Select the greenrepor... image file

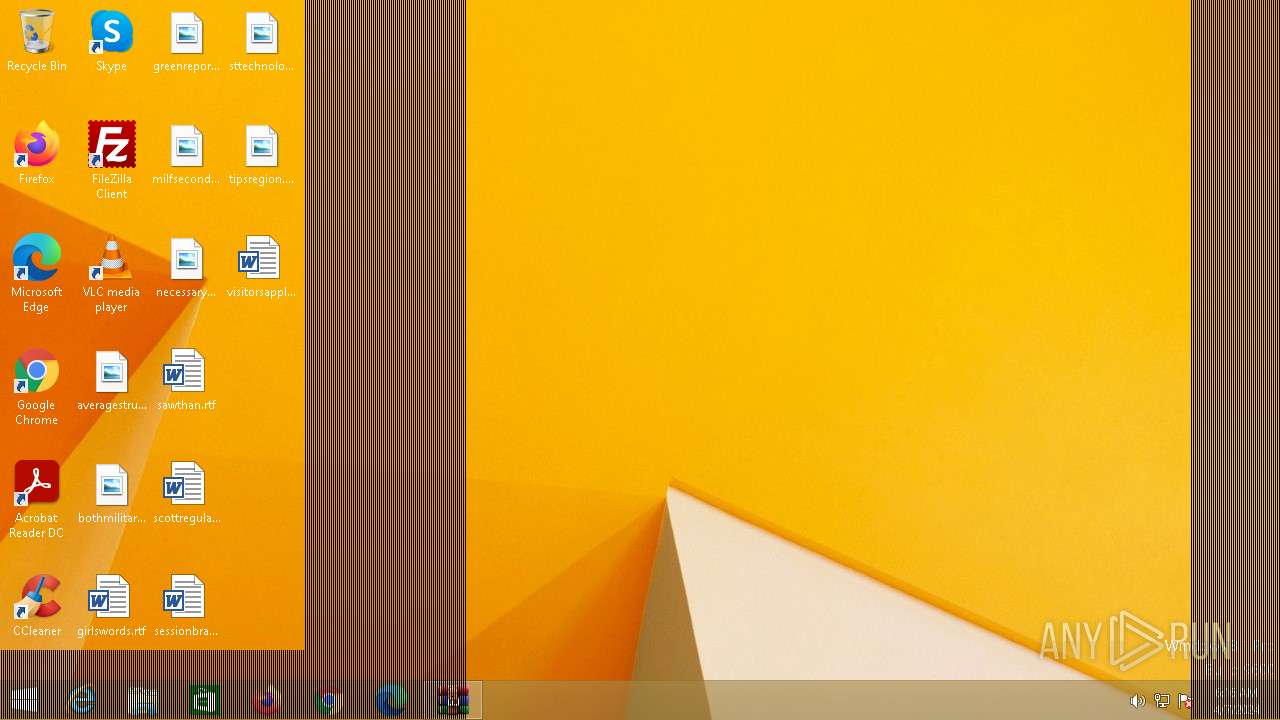(186, 41)
